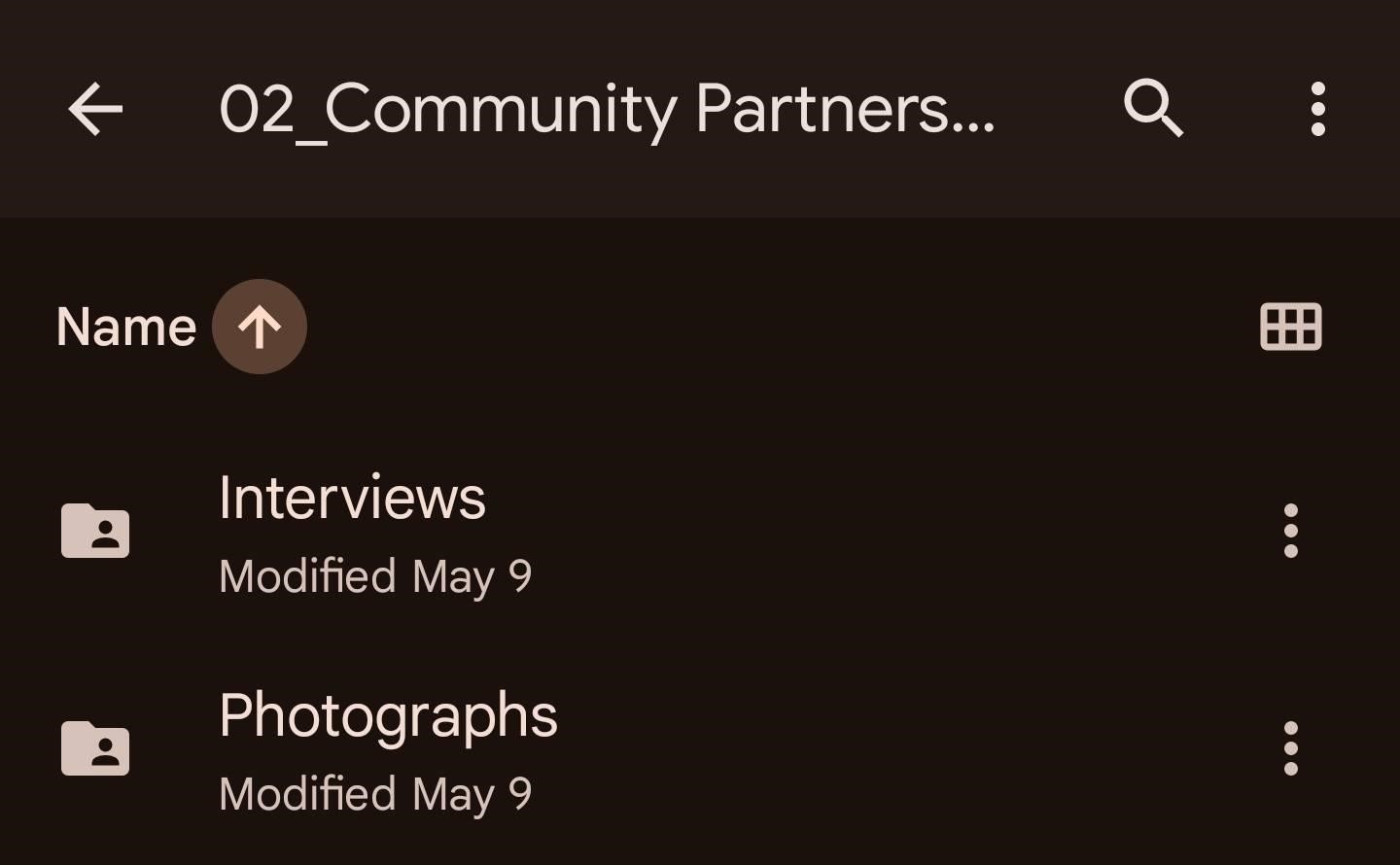Open the top bar overflow menu
Screen dimensions: 1400x865
tap(1317, 108)
